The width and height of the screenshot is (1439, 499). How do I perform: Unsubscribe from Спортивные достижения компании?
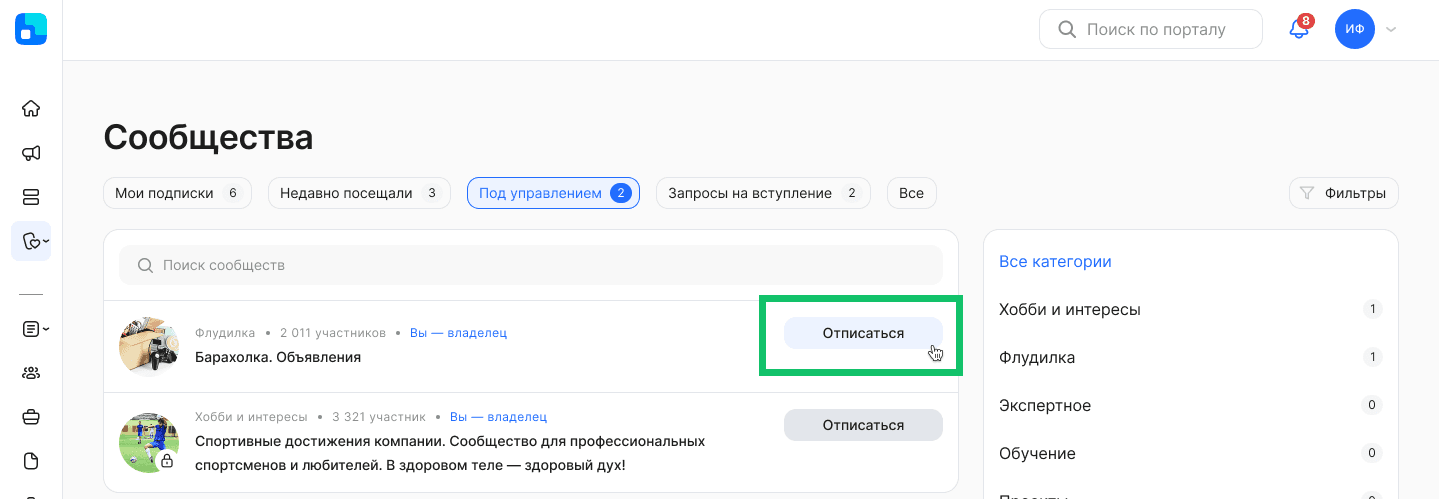863,425
